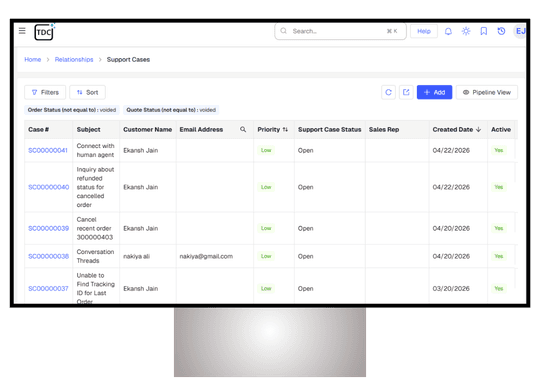Screen dimensions: 540x384
Task: Add a new support case
Action: click(434, 92)
